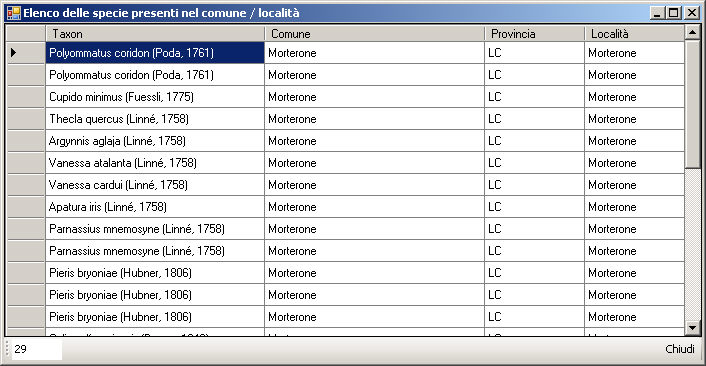This screenshot has height=366, width=706.
Task: Click the application icon in title bar
Action: 14,13
